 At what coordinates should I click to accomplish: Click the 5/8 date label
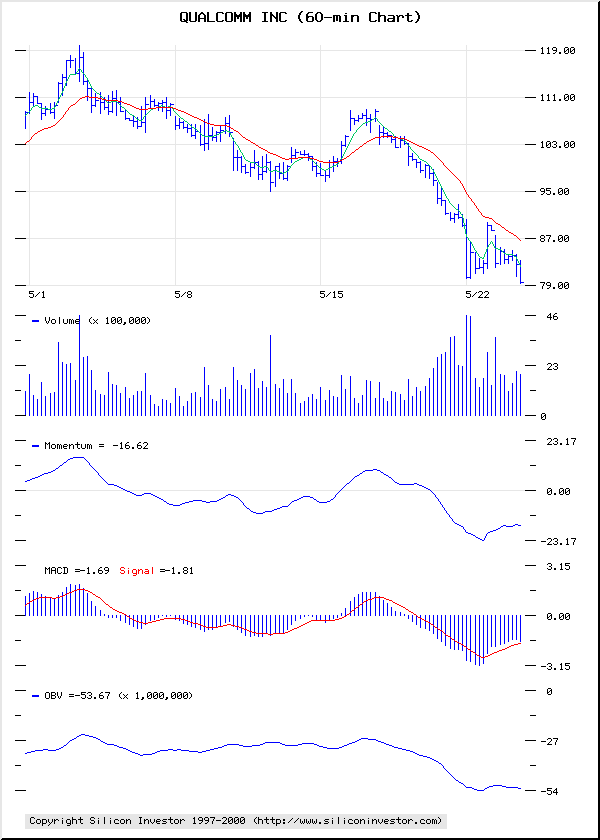click(x=183, y=295)
